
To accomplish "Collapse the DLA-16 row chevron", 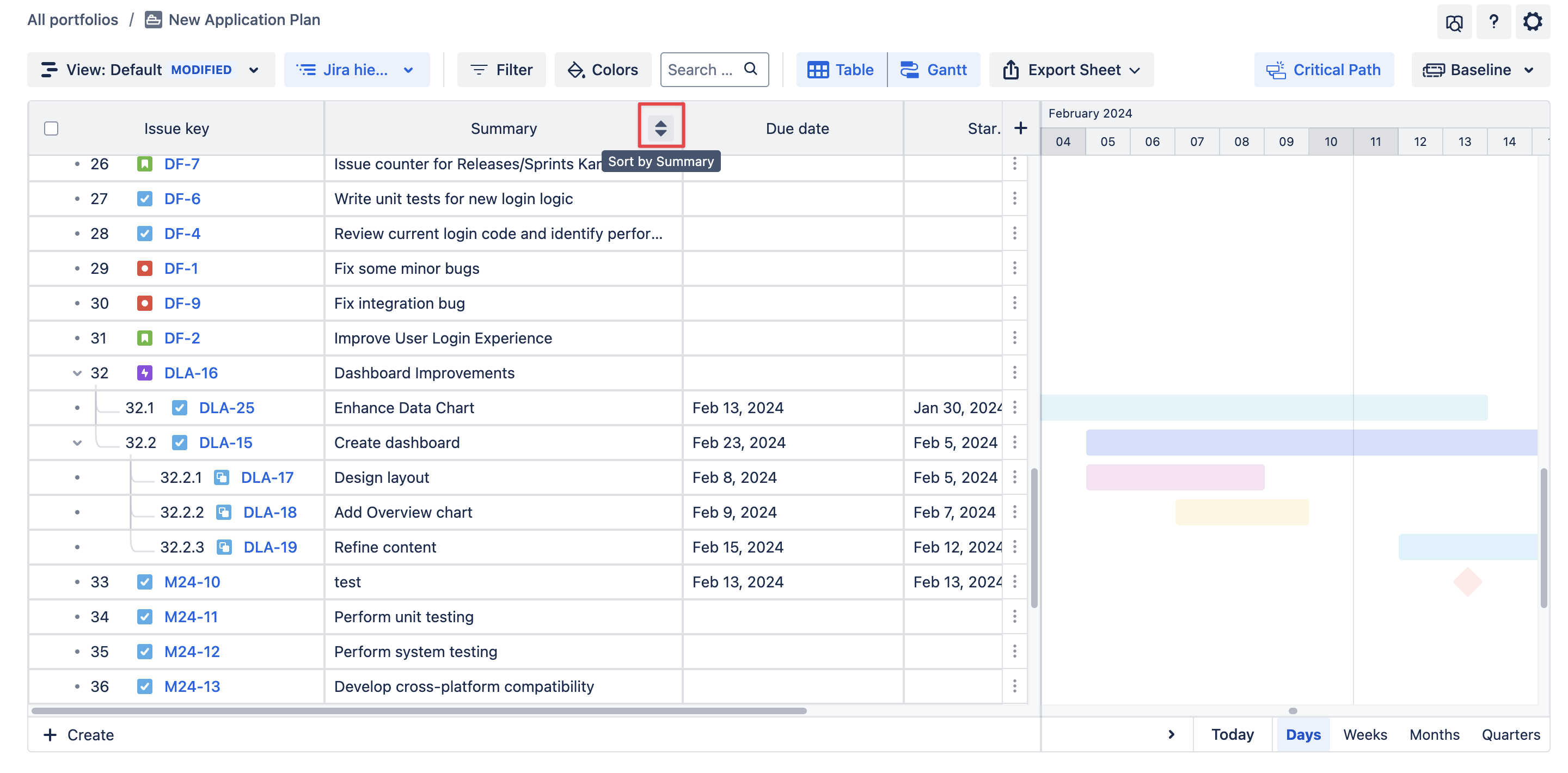I will click(x=77, y=373).
